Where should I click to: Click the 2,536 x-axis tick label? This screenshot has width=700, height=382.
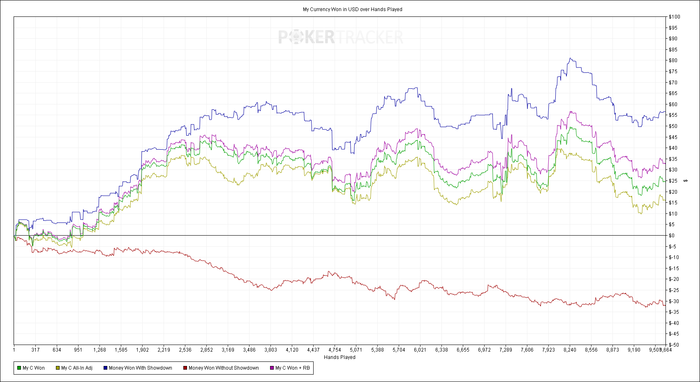click(185, 350)
